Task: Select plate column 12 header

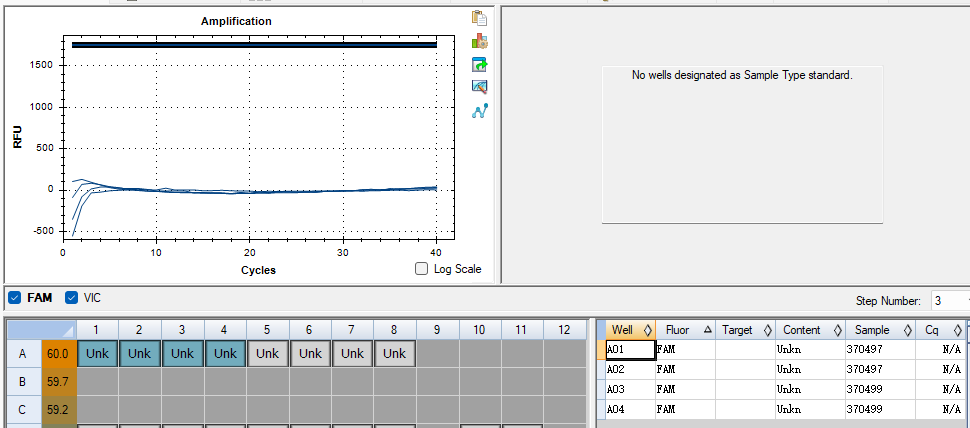Action: pos(564,330)
